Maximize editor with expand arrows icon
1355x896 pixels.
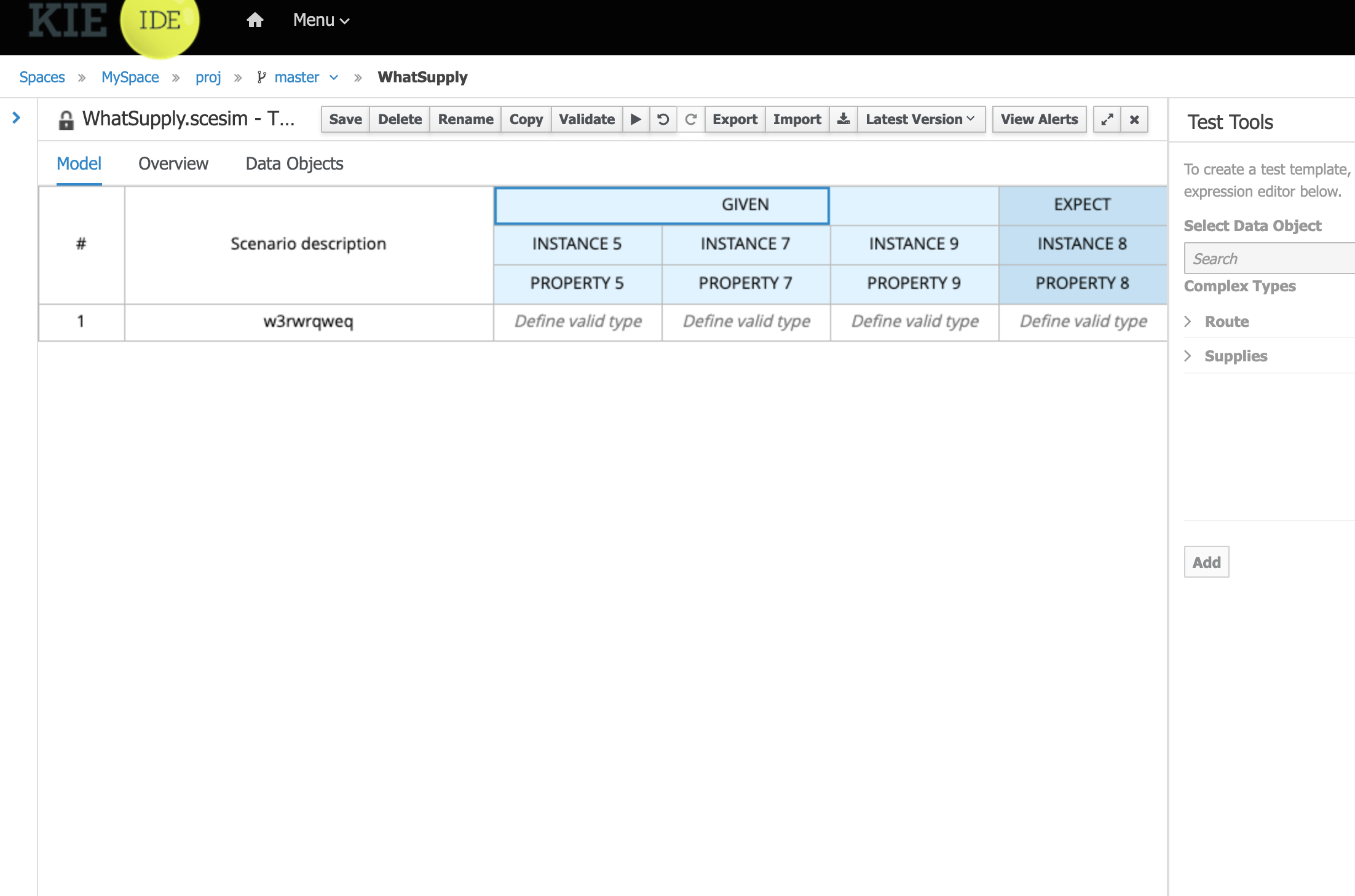click(1107, 119)
